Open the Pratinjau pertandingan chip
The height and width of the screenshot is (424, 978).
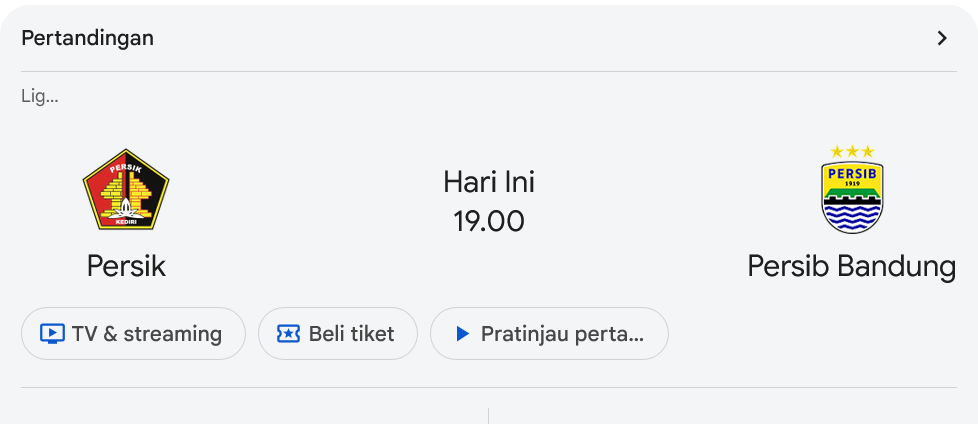tap(549, 334)
